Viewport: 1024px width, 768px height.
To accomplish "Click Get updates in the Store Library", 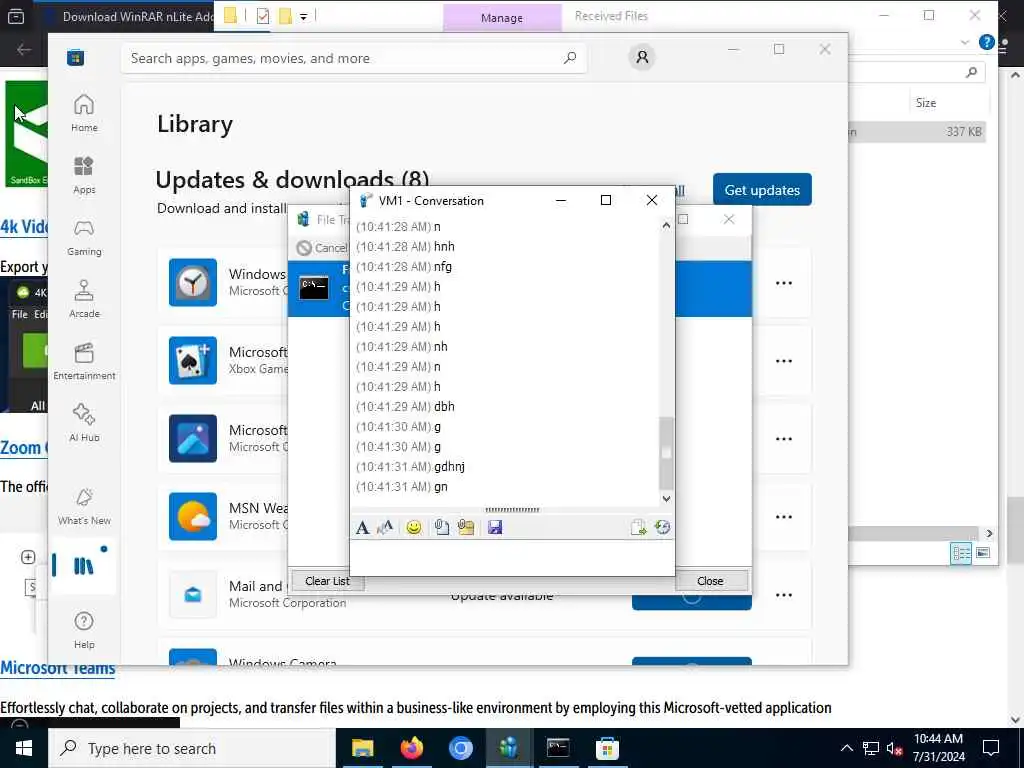I will [x=762, y=189].
